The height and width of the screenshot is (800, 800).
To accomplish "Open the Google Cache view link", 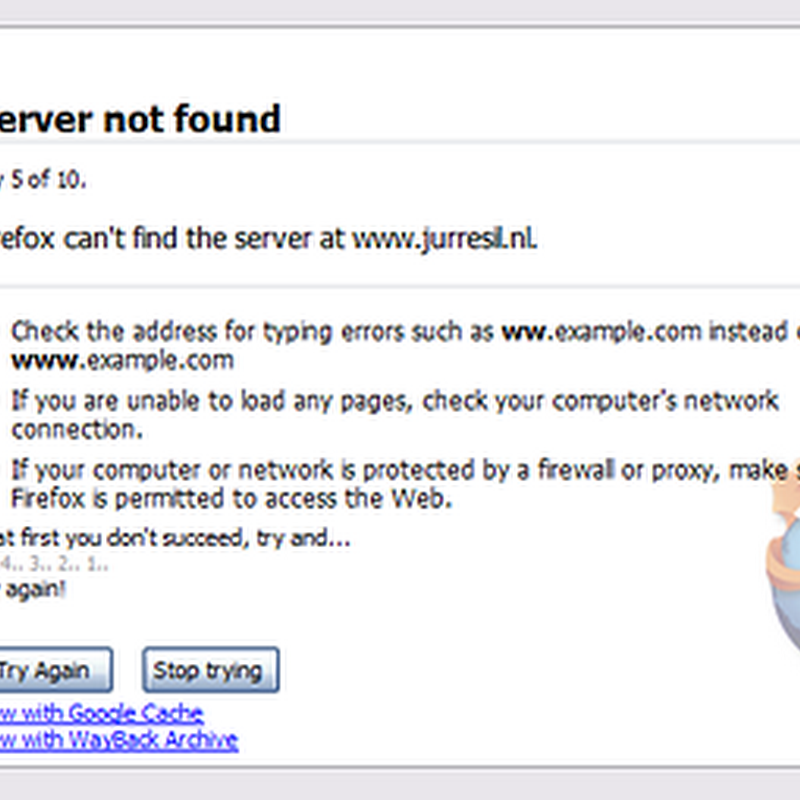I will click(102, 713).
